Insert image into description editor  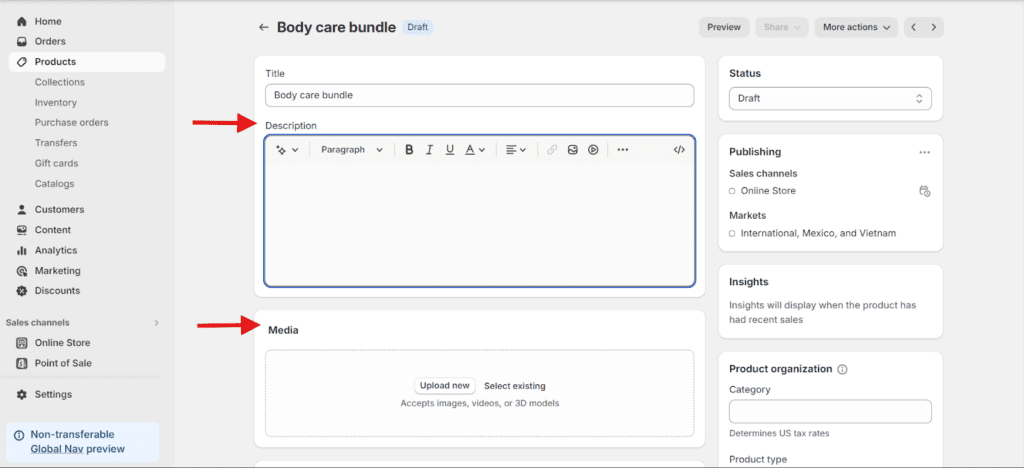[573, 150]
